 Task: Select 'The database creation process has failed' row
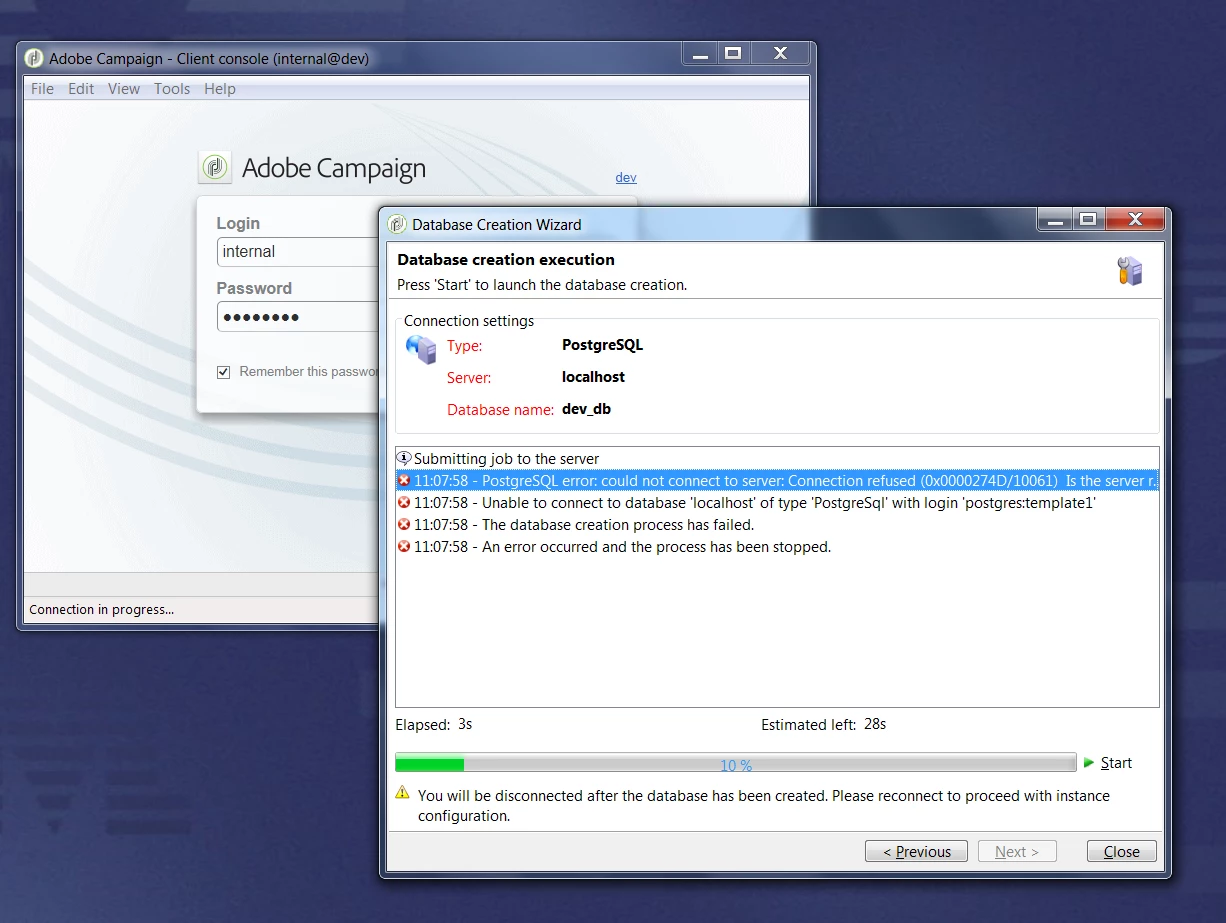point(777,525)
